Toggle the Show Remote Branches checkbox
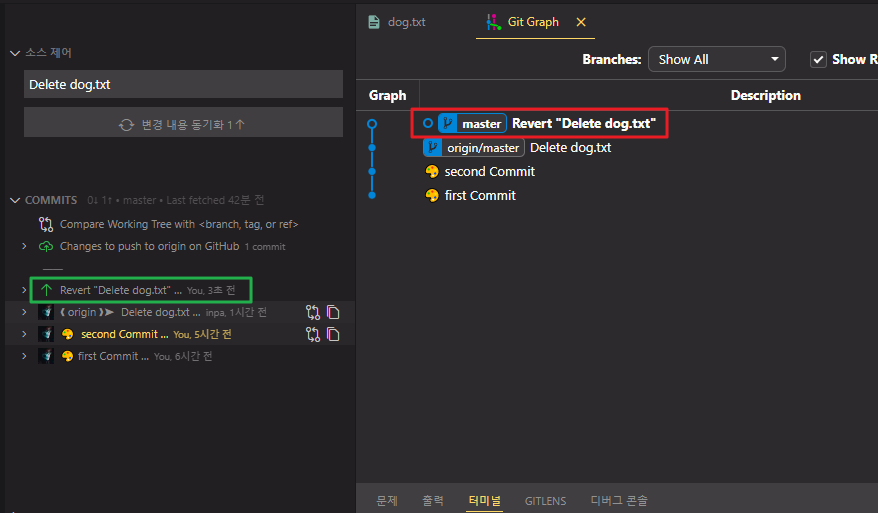The height and width of the screenshot is (513, 878). pos(818,59)
